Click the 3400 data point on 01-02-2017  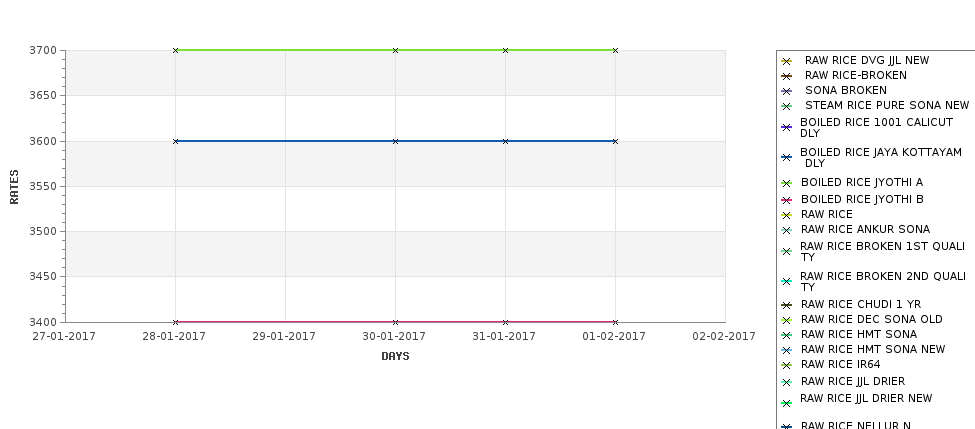[615, 322]
